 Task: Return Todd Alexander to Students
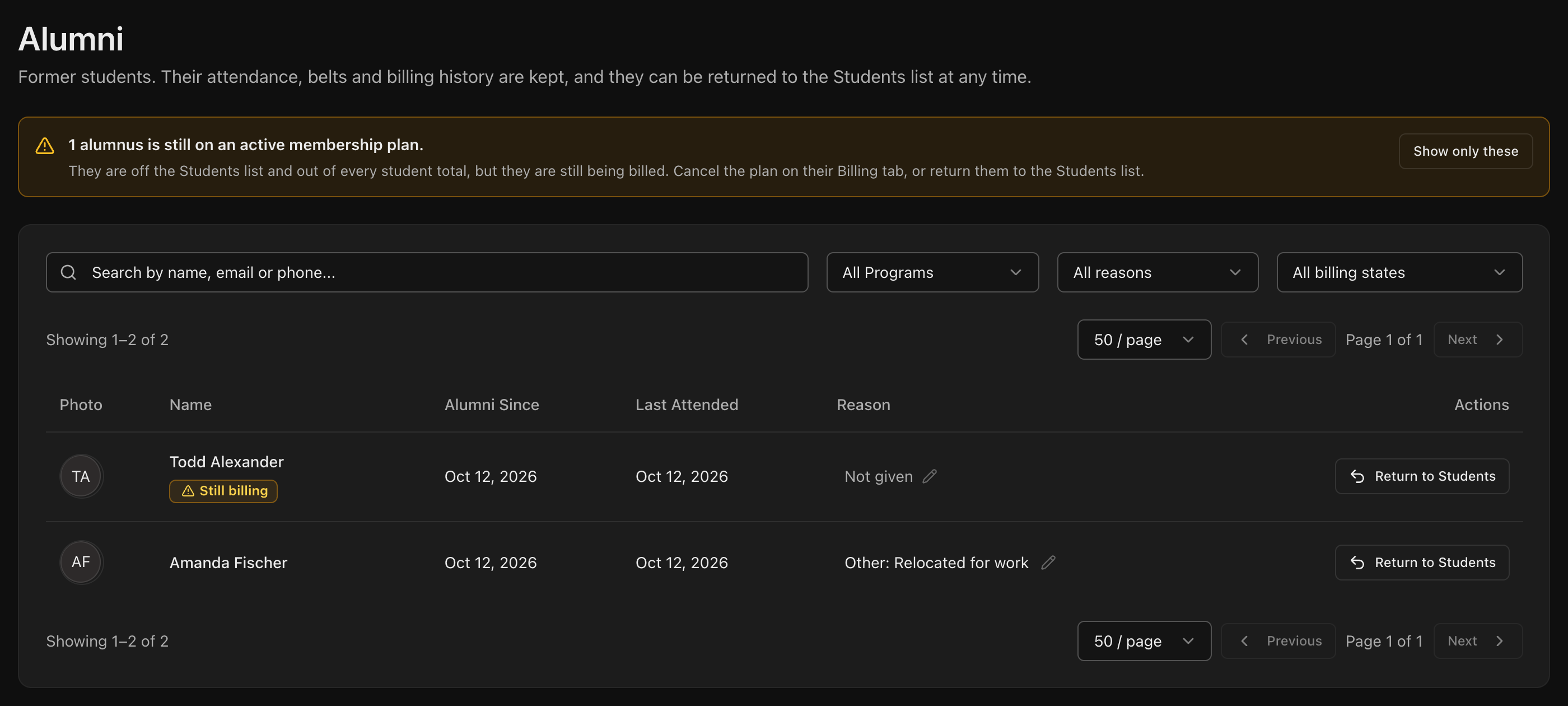tap(1422, 476)
